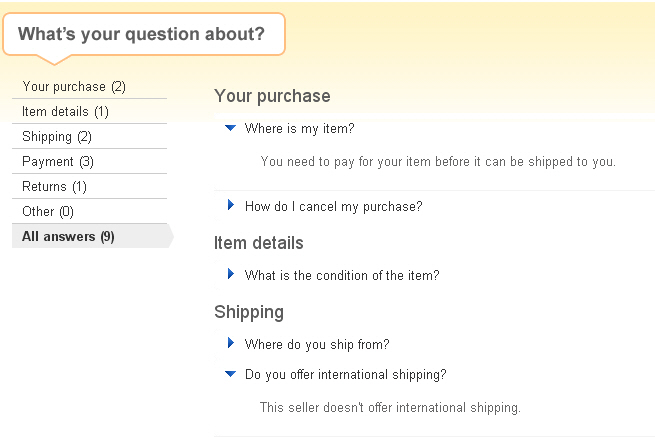This screenshot has width=655, height=437.
Task: Click the 'Shipping' section heading
Action: (249, 313)
